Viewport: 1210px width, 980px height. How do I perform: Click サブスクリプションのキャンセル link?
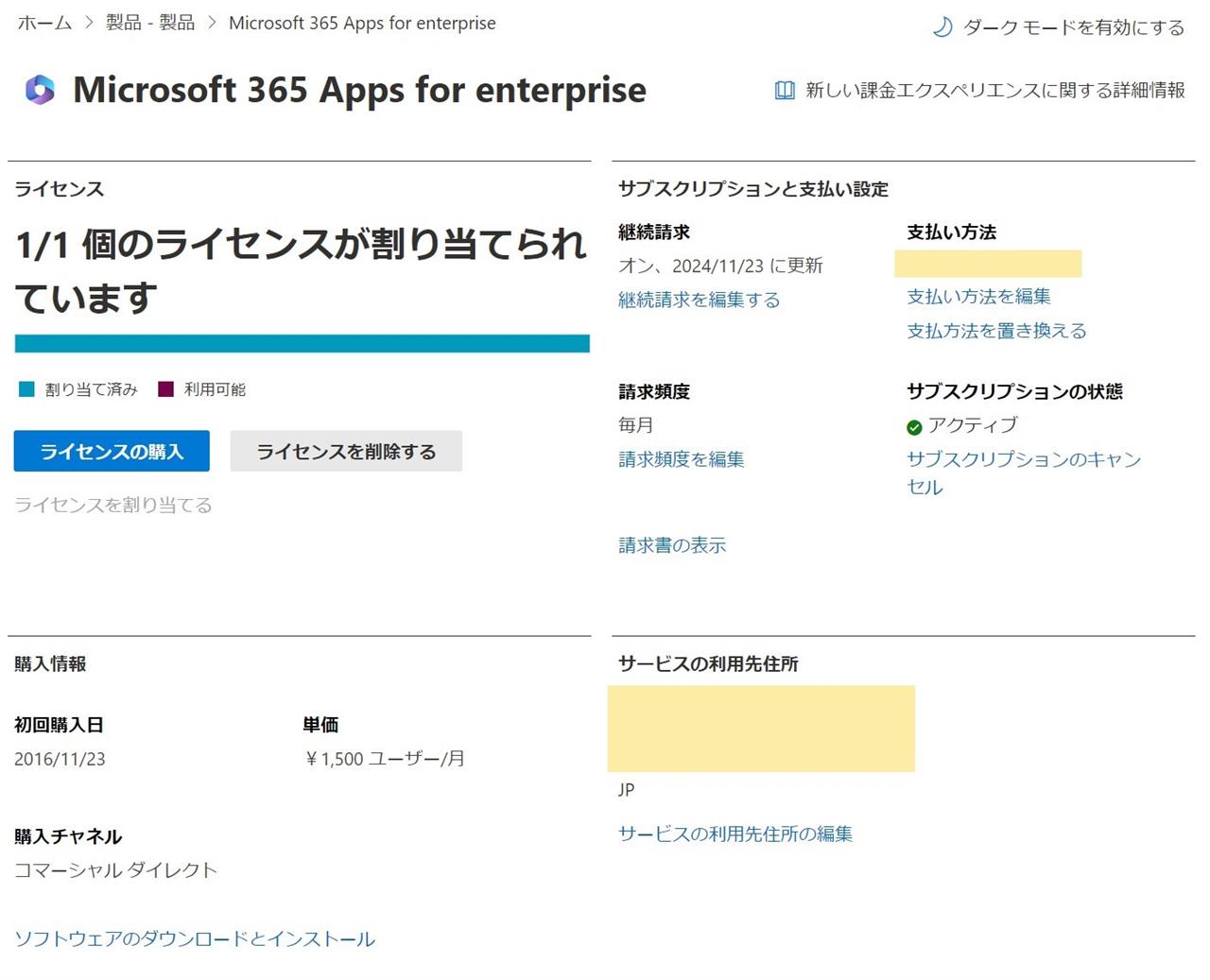(1024, 473)
